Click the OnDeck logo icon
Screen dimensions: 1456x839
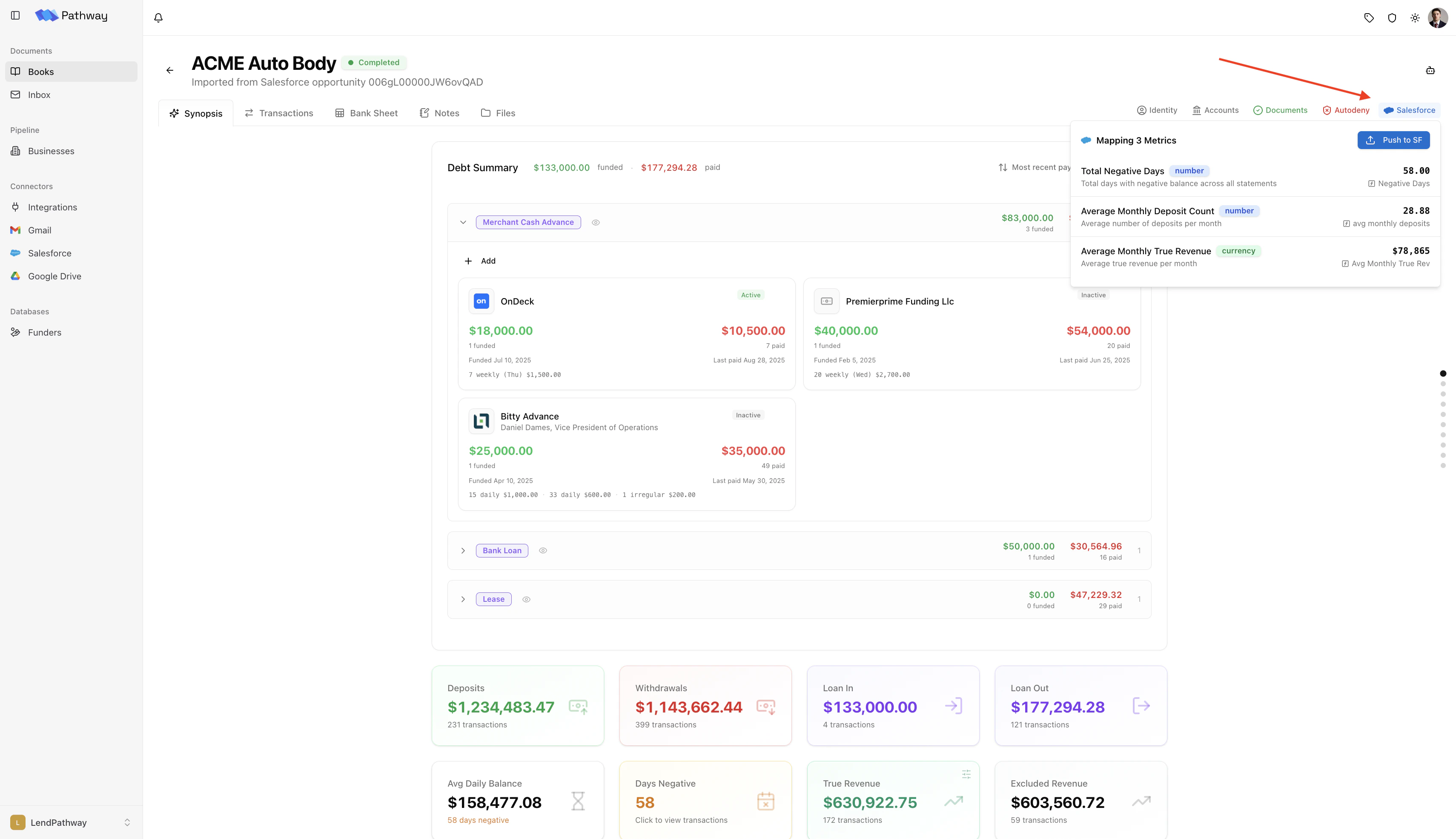481,301
